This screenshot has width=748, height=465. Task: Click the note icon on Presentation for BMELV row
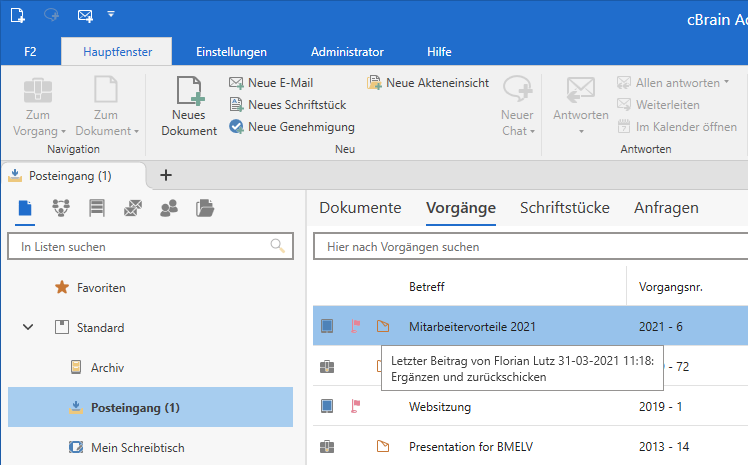(x=382, y=446)
